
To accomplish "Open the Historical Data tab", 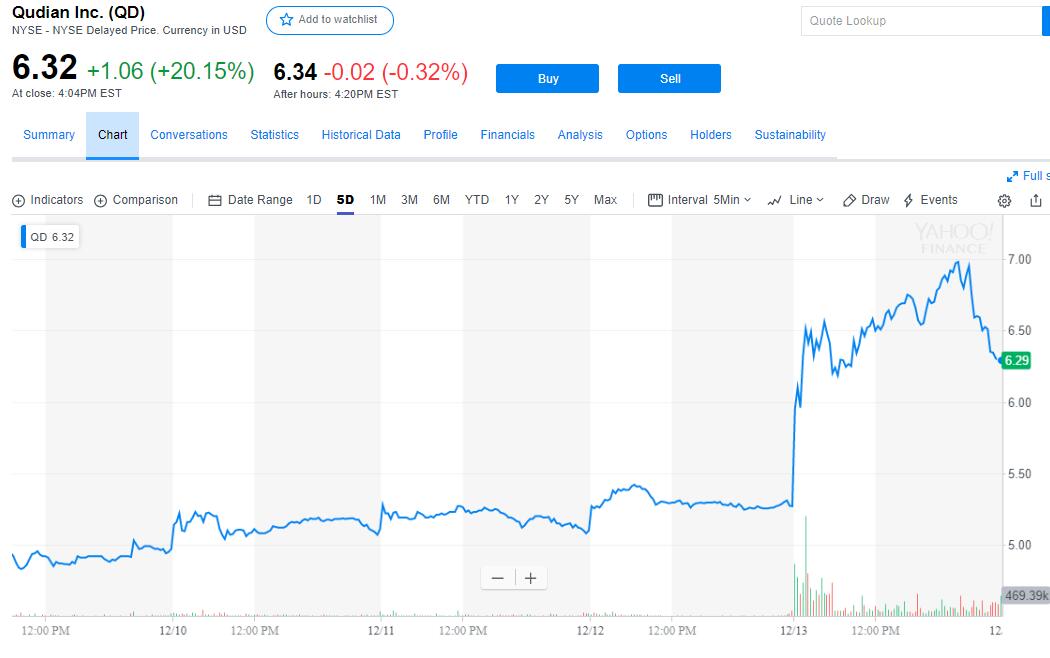I will click(x=361, y=135).
